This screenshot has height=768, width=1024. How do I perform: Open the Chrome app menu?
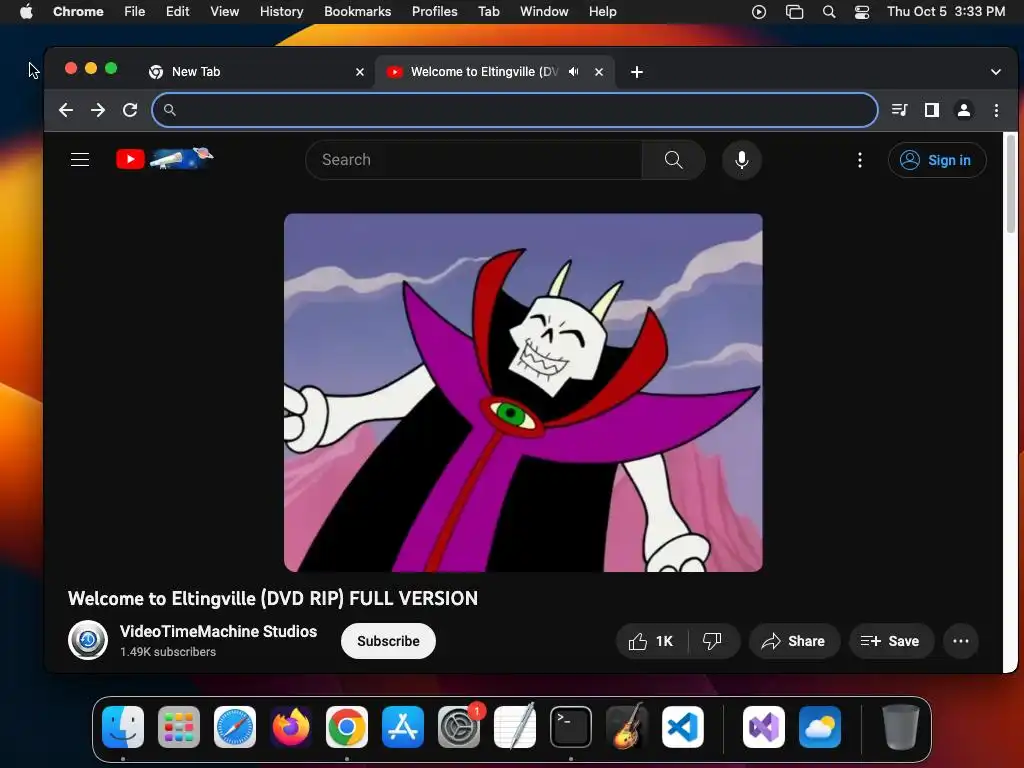pos(78,12)
